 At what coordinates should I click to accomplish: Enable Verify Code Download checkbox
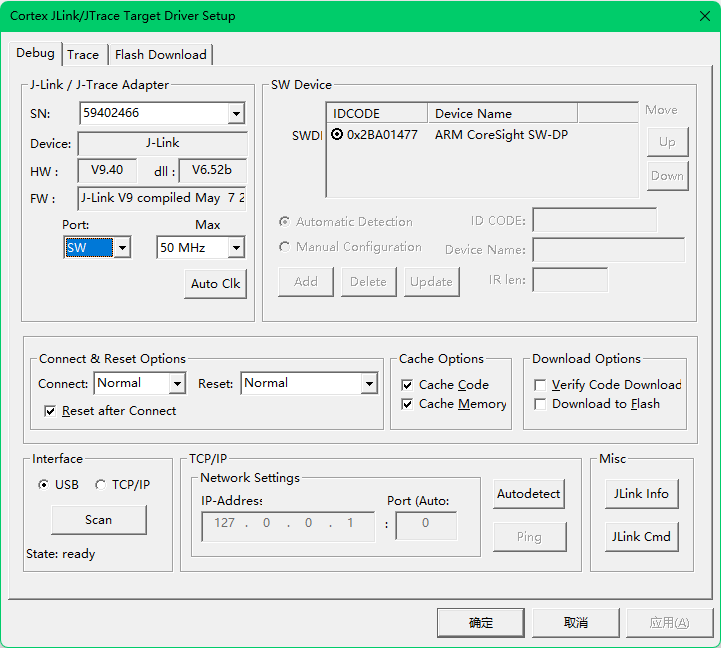click(x=540, y=385)
